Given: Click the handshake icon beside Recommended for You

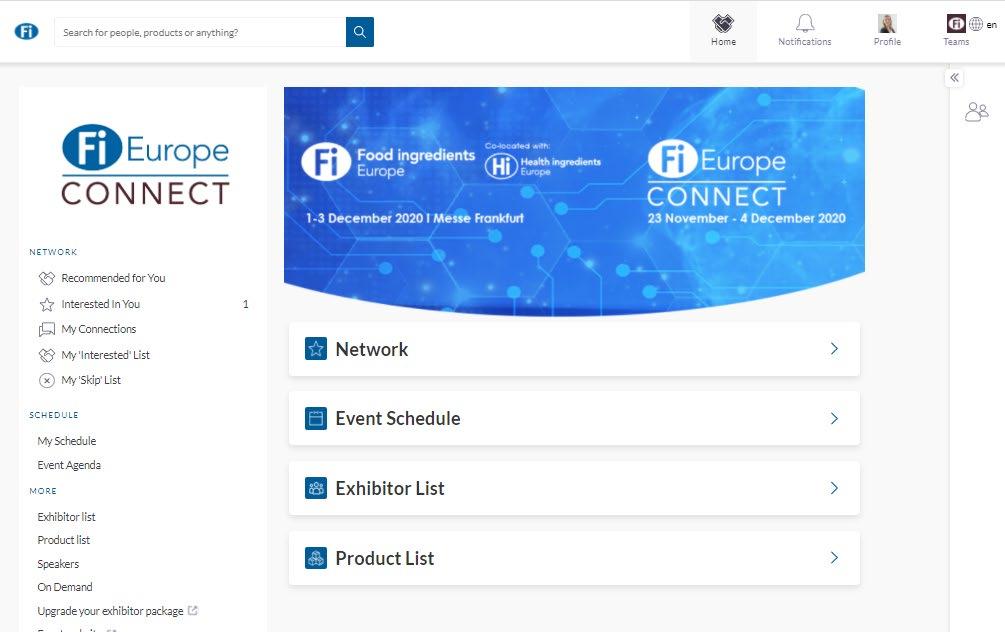Looking at the screenshot, I should [x=47, y=278].
